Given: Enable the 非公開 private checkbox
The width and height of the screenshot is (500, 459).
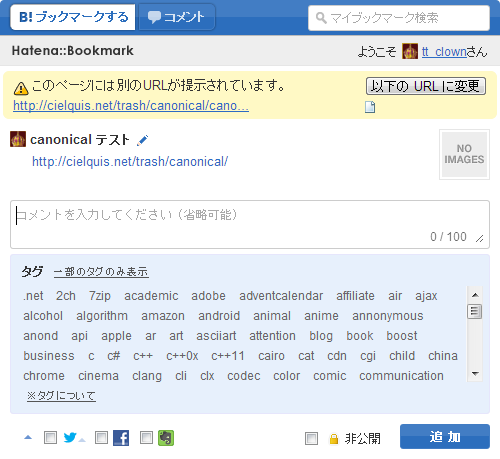Looking at the screenshot, I should pos(311,438).
